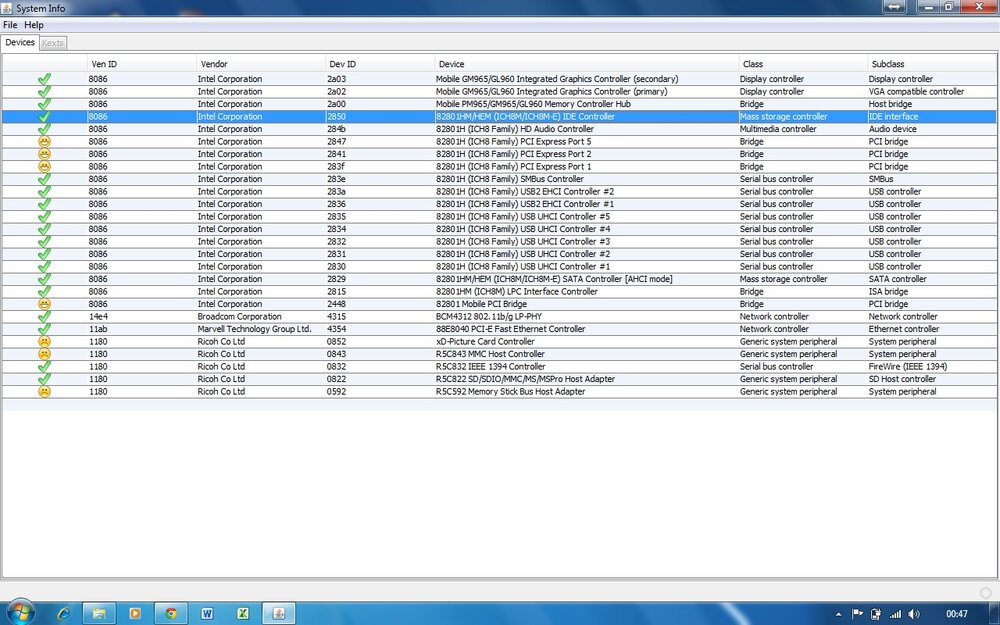Image resolution: width=1000 pixels, height=625 pixels.
Task: Open Google Chrome from the taskbar
Action: point(171,612)
